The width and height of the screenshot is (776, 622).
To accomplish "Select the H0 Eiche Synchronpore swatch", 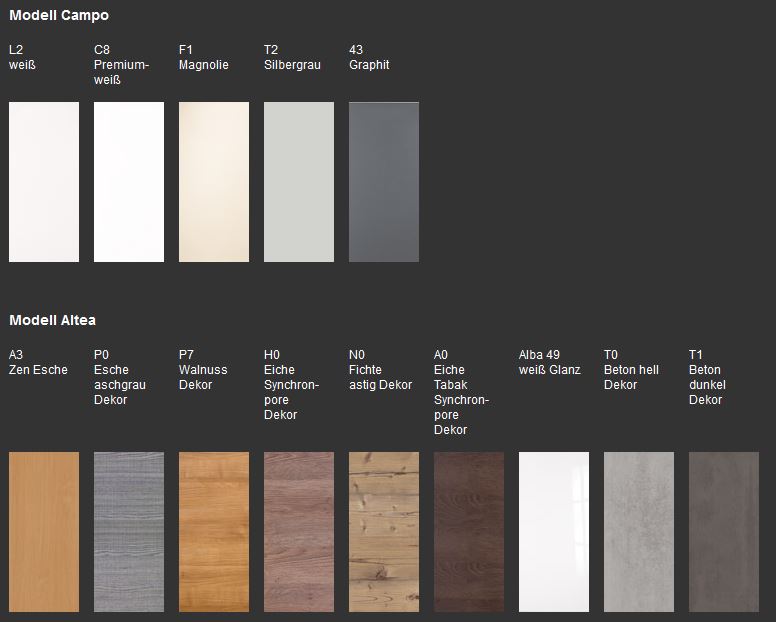I will 299,531.
